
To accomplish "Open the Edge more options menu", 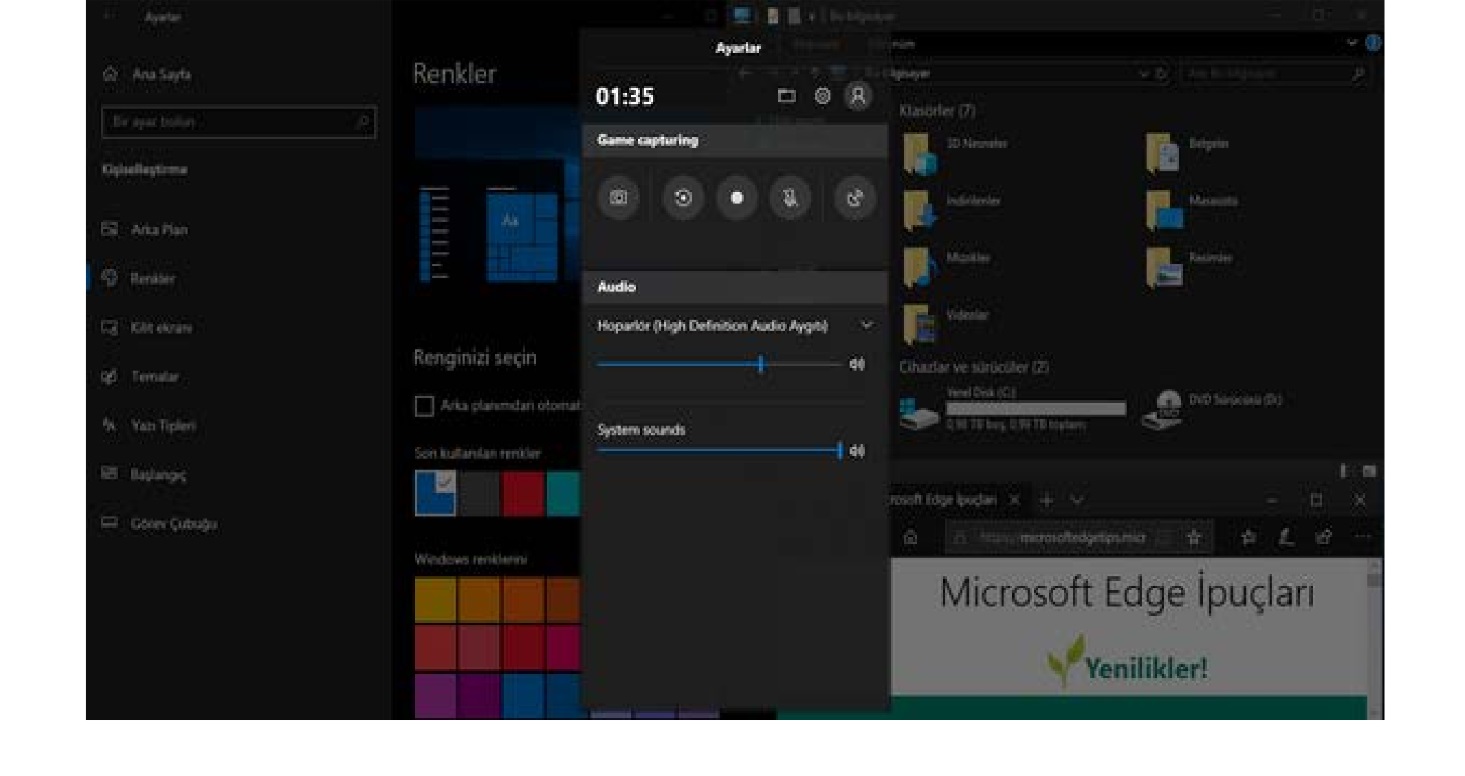I will pyautogui.click(x=1363, y=537).
